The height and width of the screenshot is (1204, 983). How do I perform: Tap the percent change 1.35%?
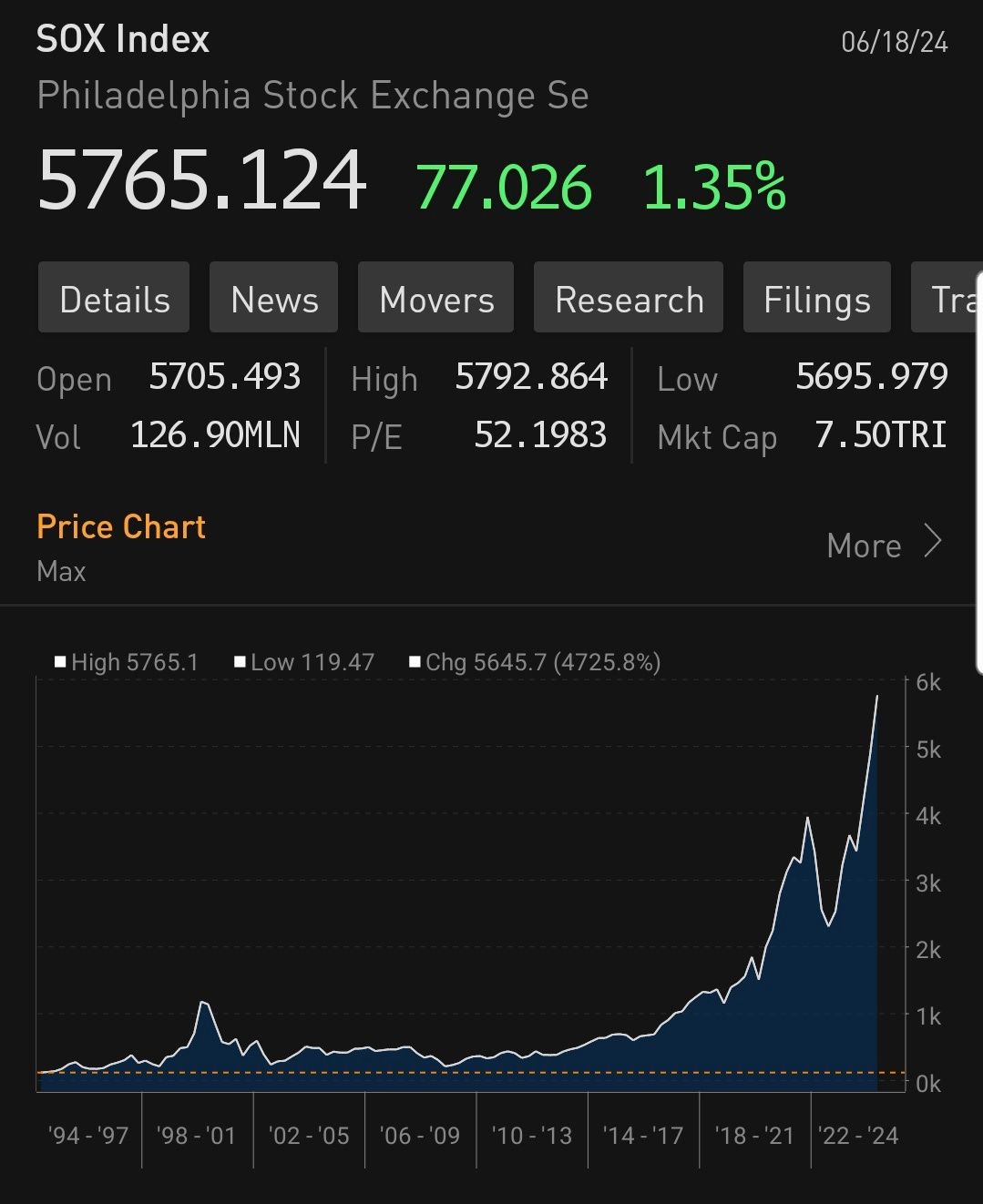(714, 188)
